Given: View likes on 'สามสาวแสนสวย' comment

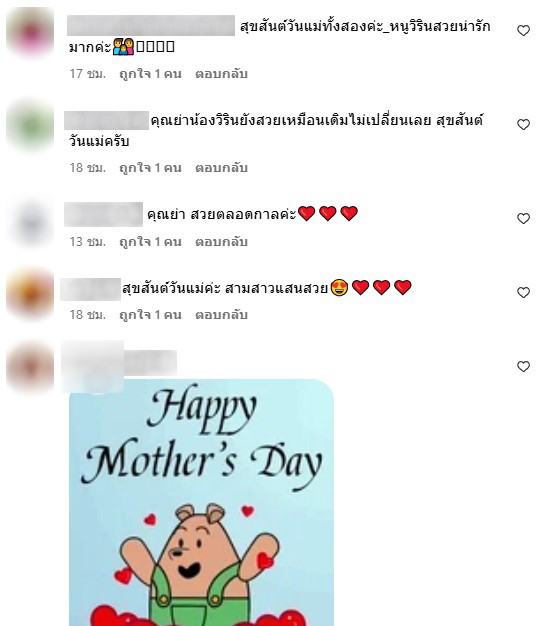Looking at the screenshot, I should coord(150,315).
